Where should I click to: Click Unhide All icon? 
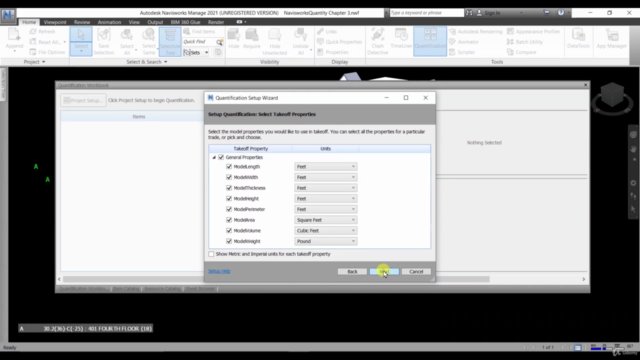click(300, 41)
